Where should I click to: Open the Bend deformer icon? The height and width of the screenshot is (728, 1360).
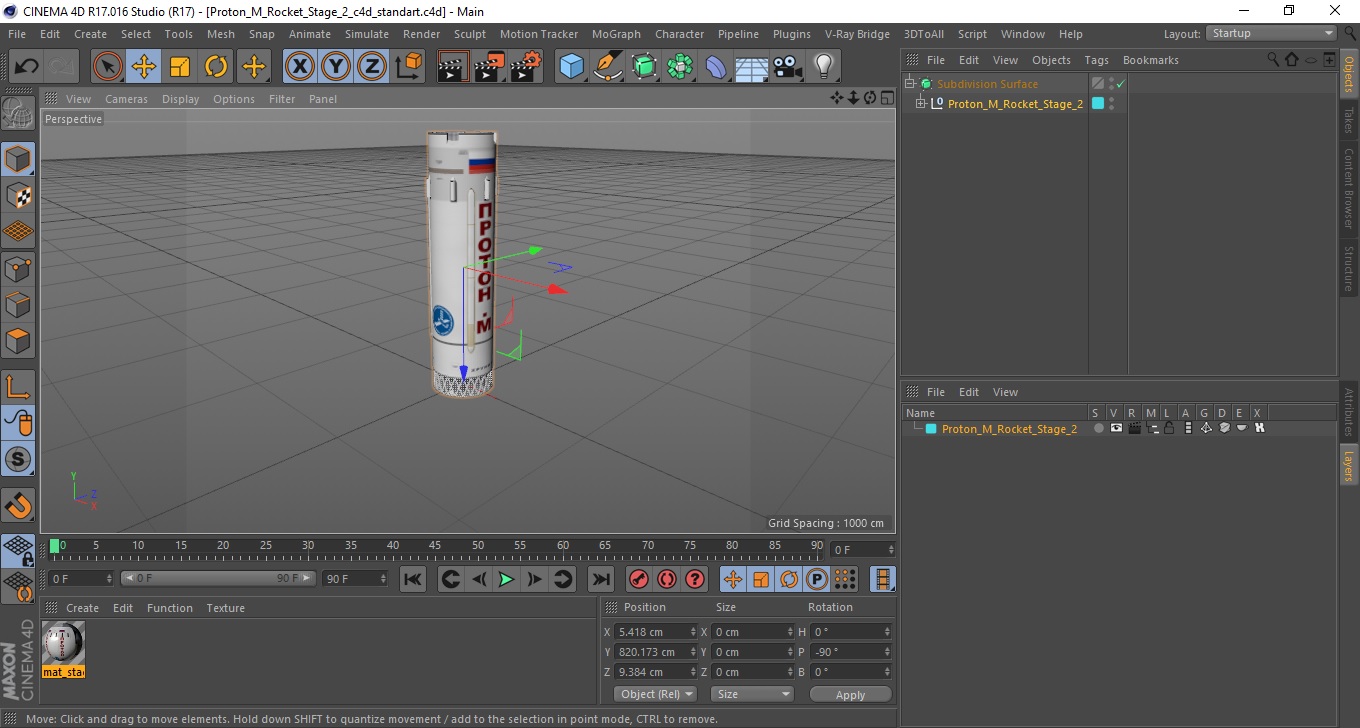point(717,67)
